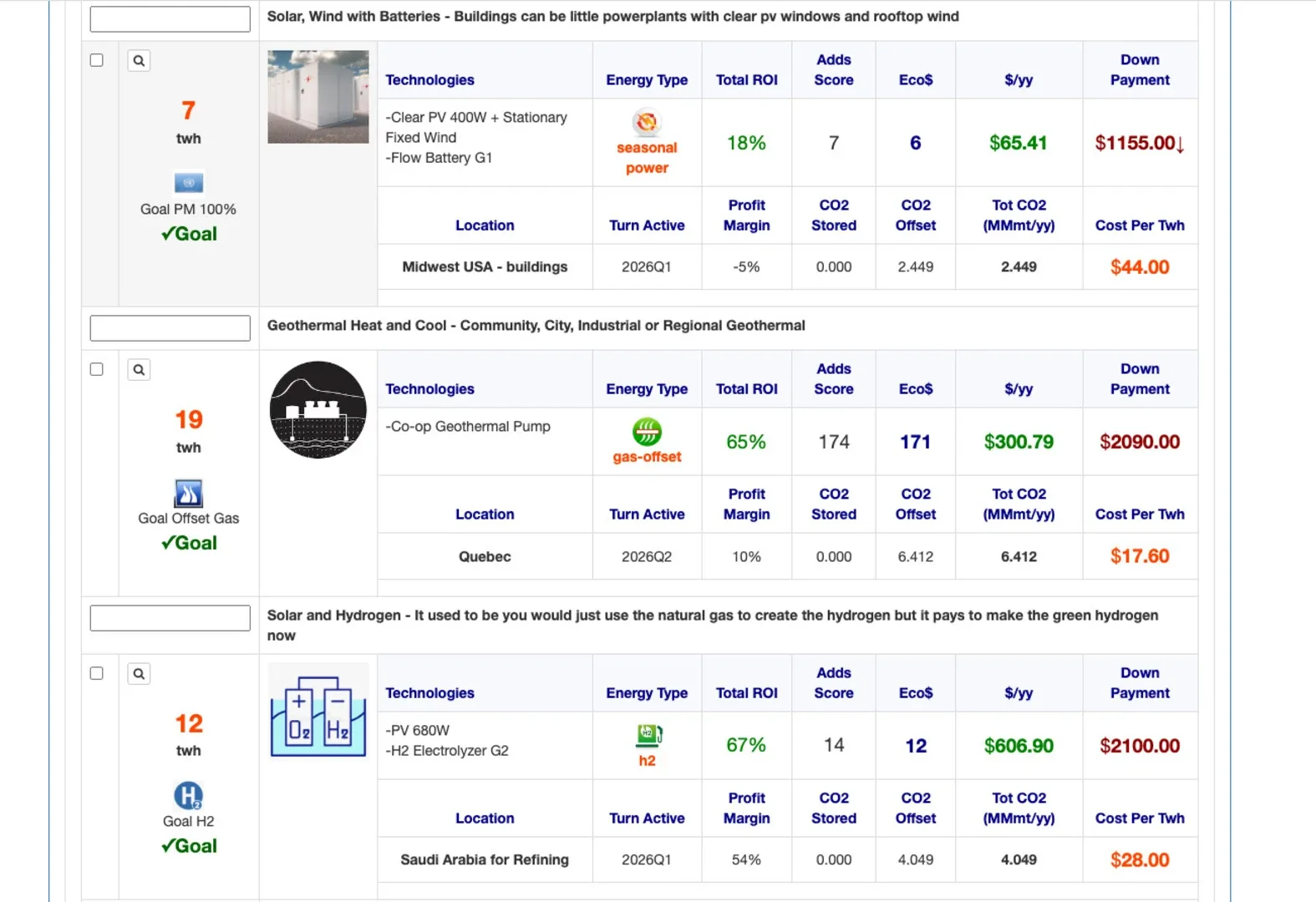Click the Saudi Arabia for Refining location
The image size is (1316, 902).
click(x=485, y=860)
